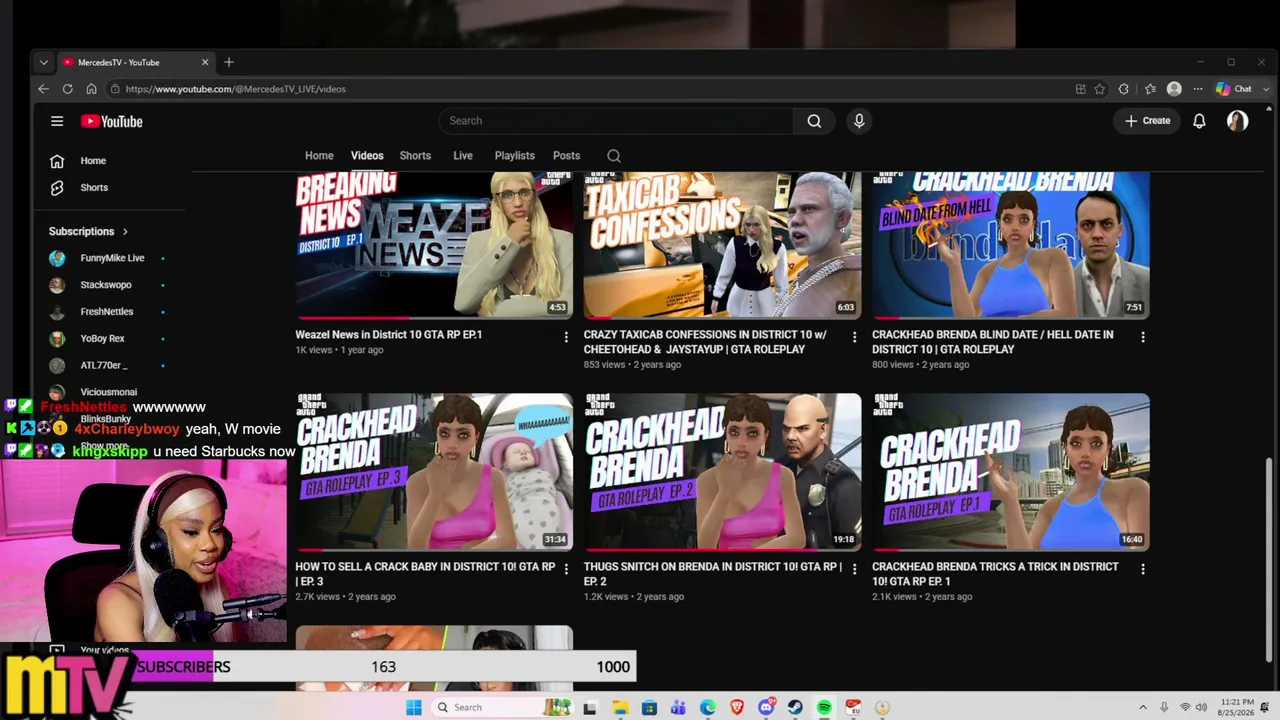The width and height of the screenshot is (1280, 720).
Task: Start voice search with the microphone icon
Action: point(859,121)
